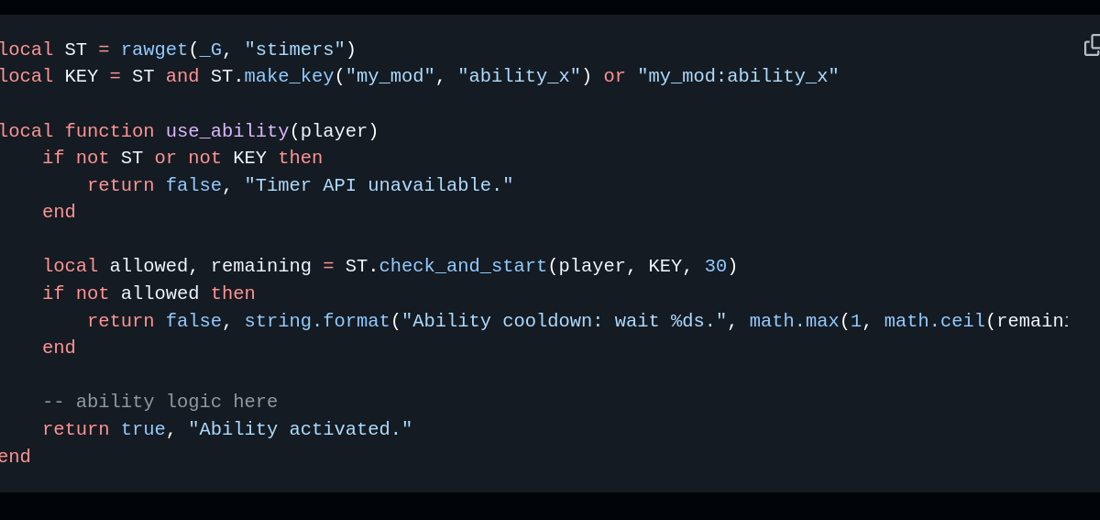Screen dimensions: 1100x520
Task: Click the true return value
Action: [x=143, y=429]
